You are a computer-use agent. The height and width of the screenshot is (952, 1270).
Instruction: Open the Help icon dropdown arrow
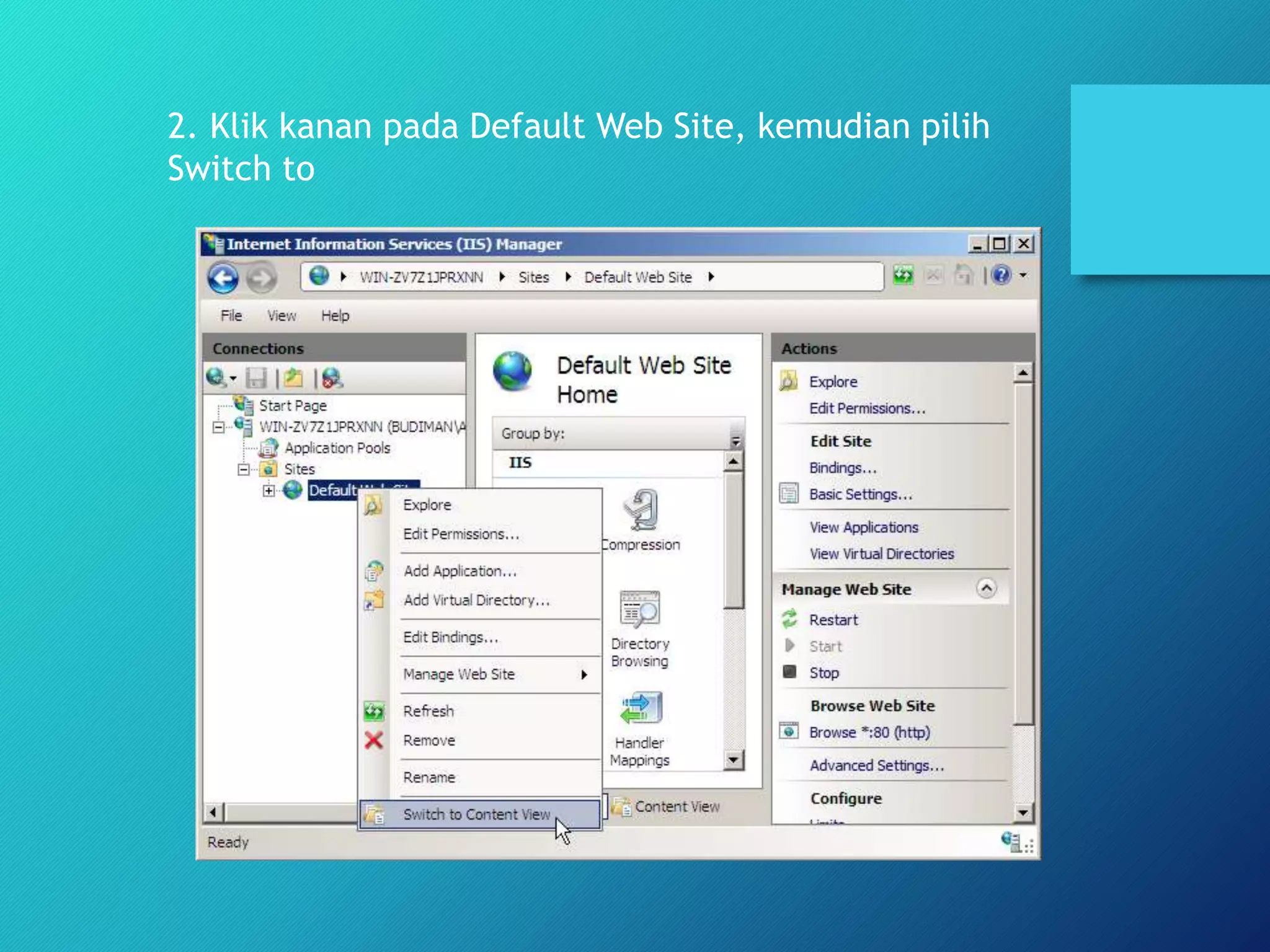[1023, 275]
